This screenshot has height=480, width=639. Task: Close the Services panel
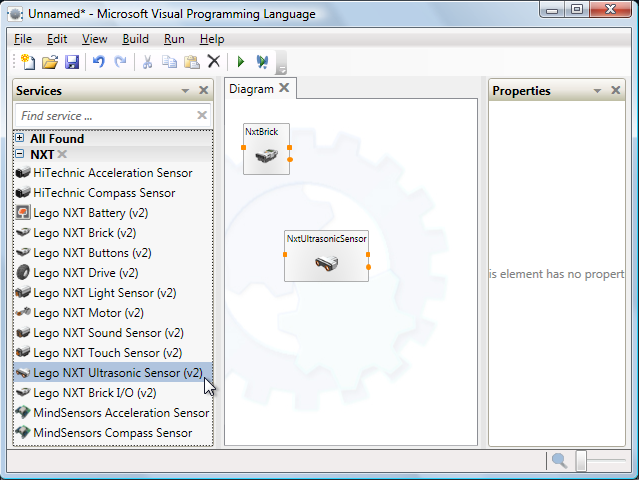pyautogui.click(x=203, y=90)
